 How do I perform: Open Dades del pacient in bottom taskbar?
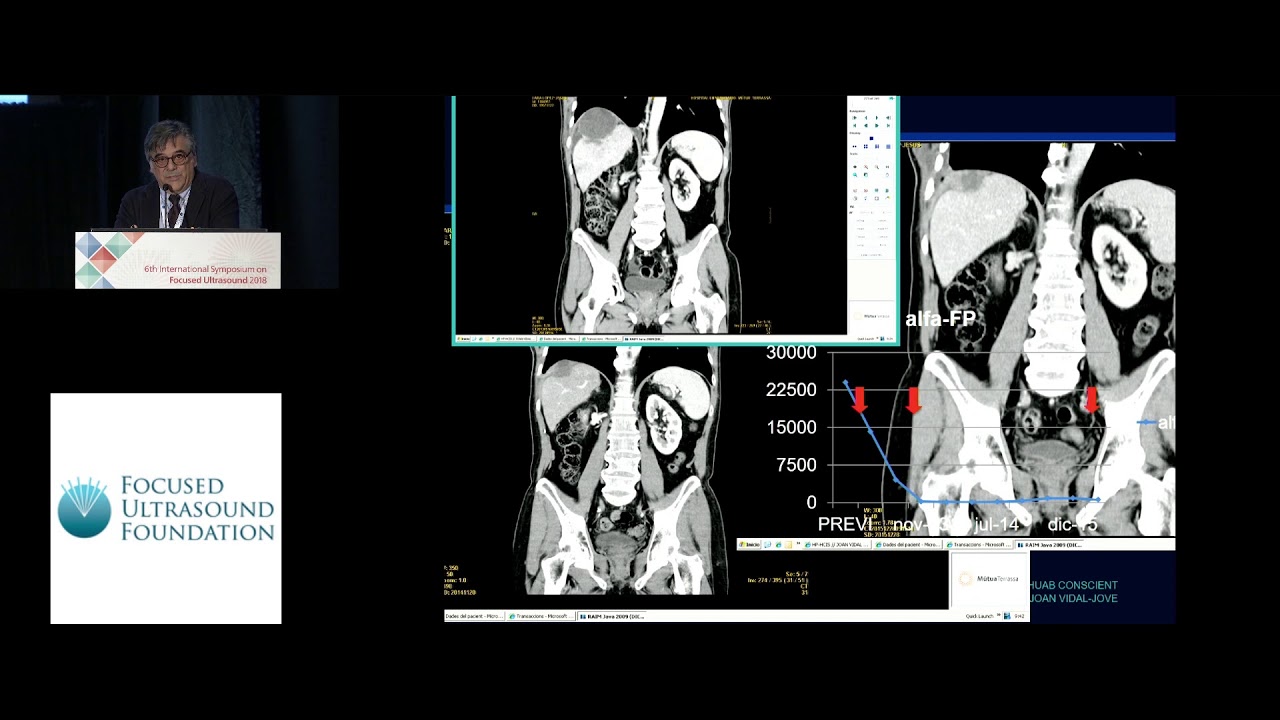475,616
